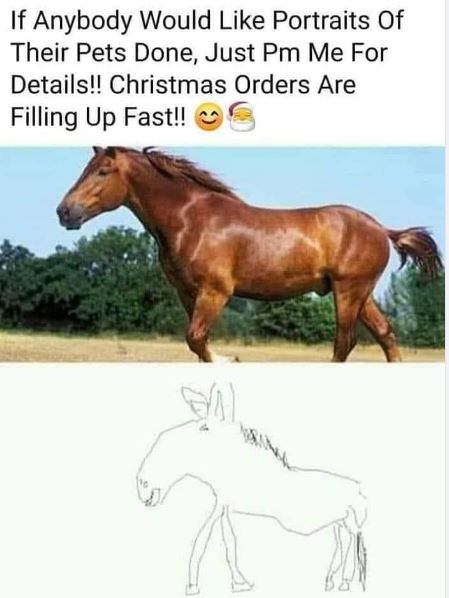This screenshot has width=449, height=598.
Task: Click the sketched horse's front hooves
Action: pyautogui.click(x=219, y=586)
